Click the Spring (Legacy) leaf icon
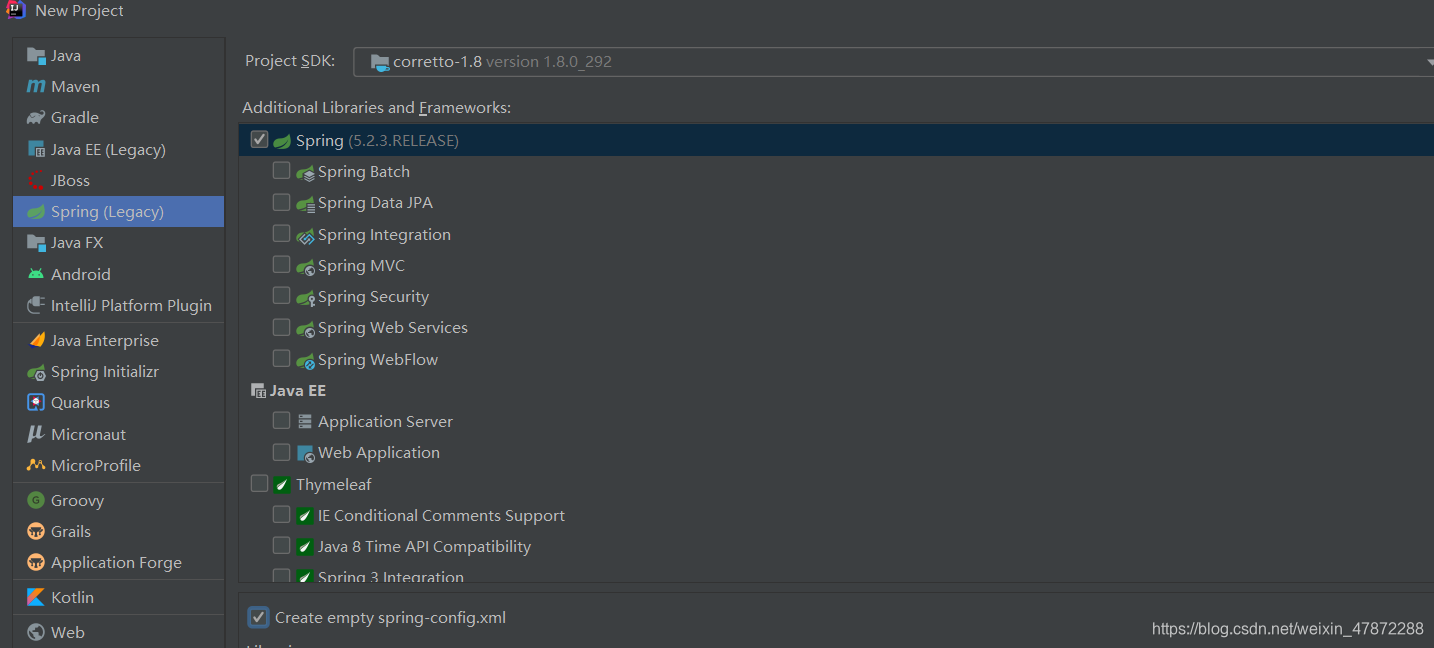This screenshot has height=648, width=1434. point(36,212)
